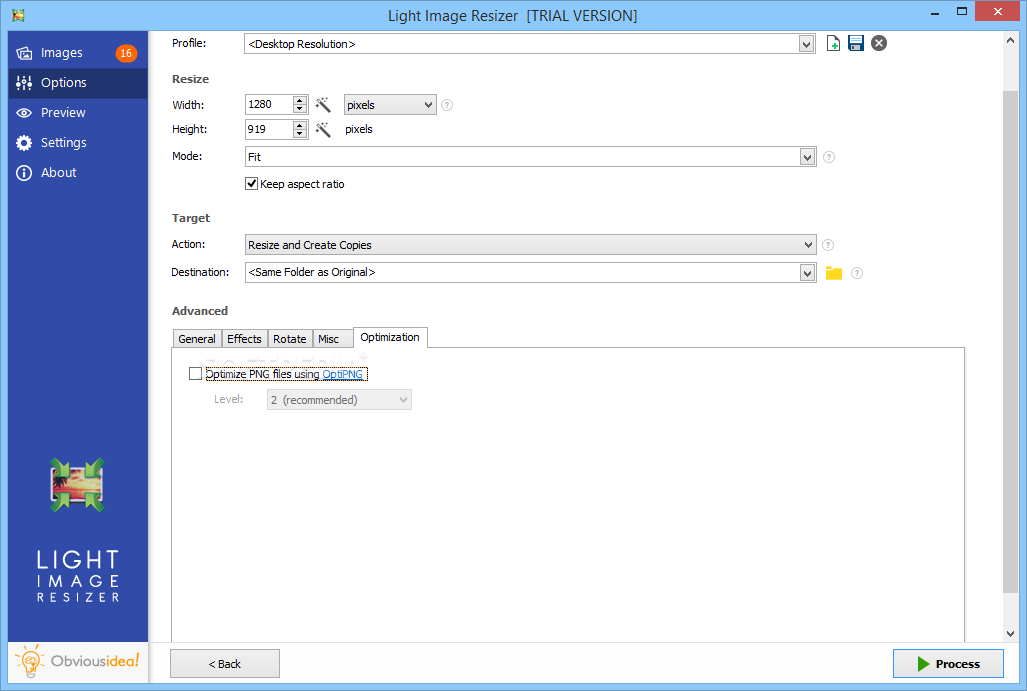Enable Optimize PNG files checkbox
The width and height of the screenshot is (1027, 691).
pyautogui.click(x=195, y=374)
